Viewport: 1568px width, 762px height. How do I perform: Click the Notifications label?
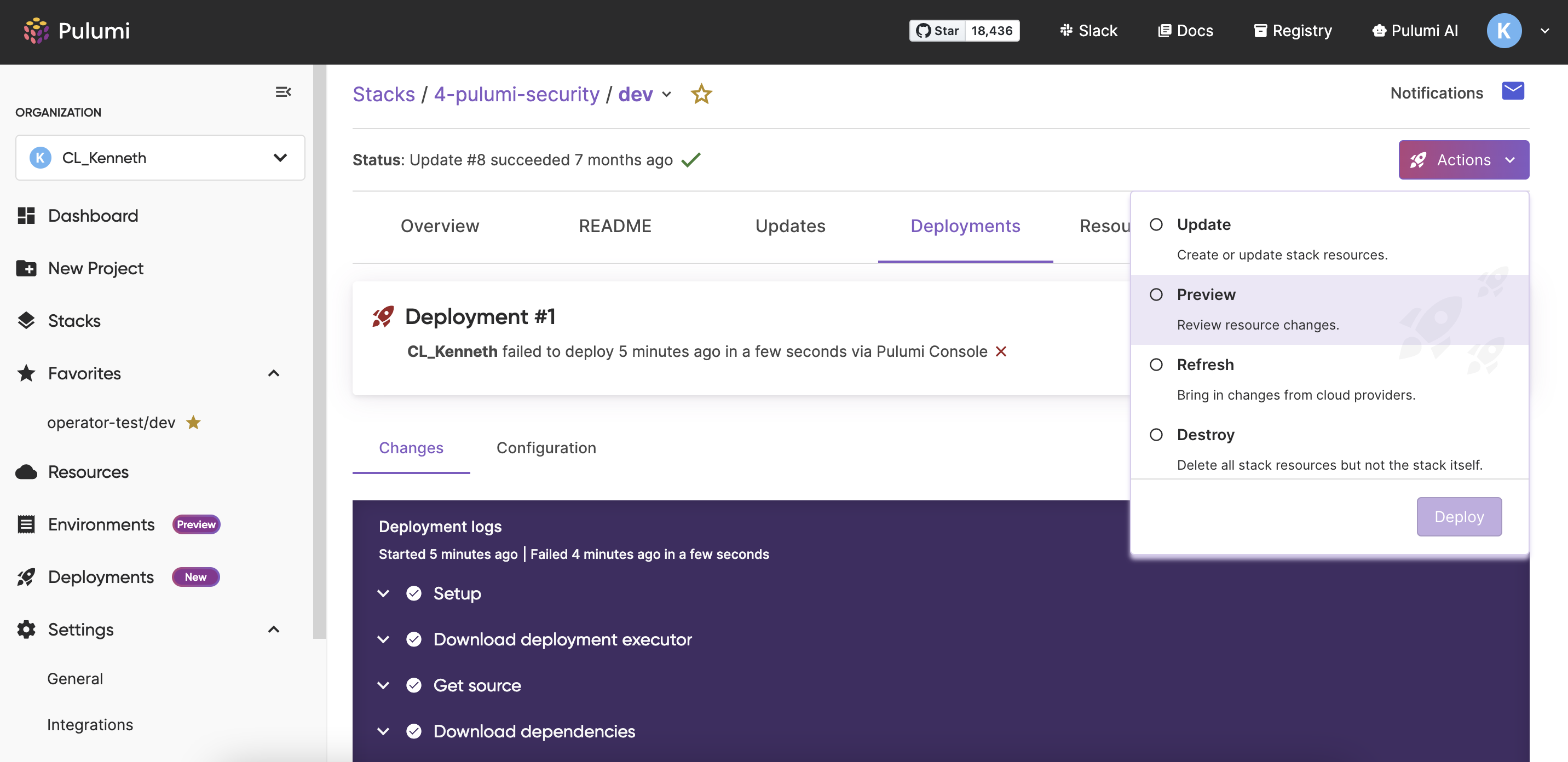coord(1437,93)
